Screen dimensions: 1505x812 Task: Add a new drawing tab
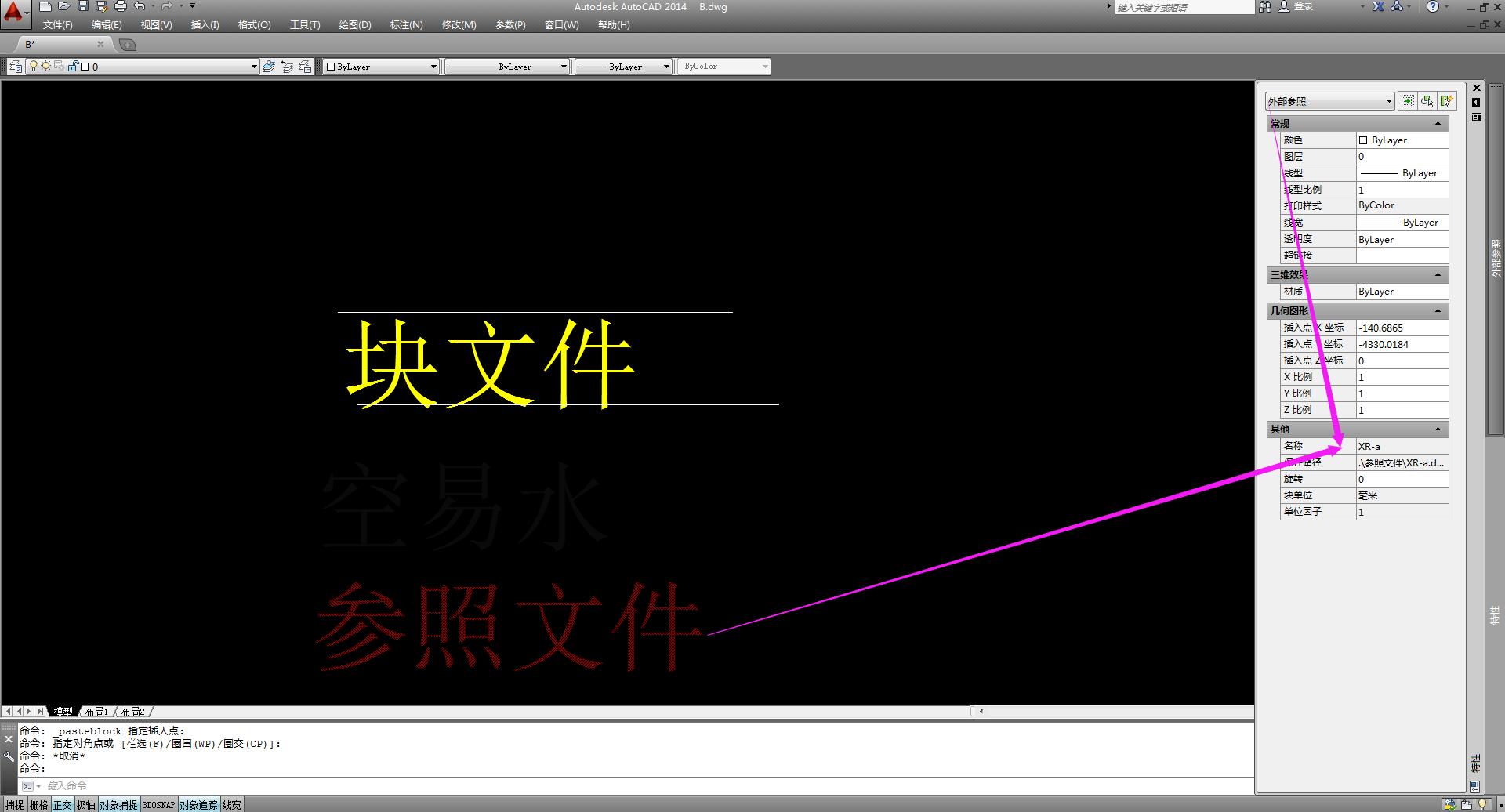(x=128, y=45)
